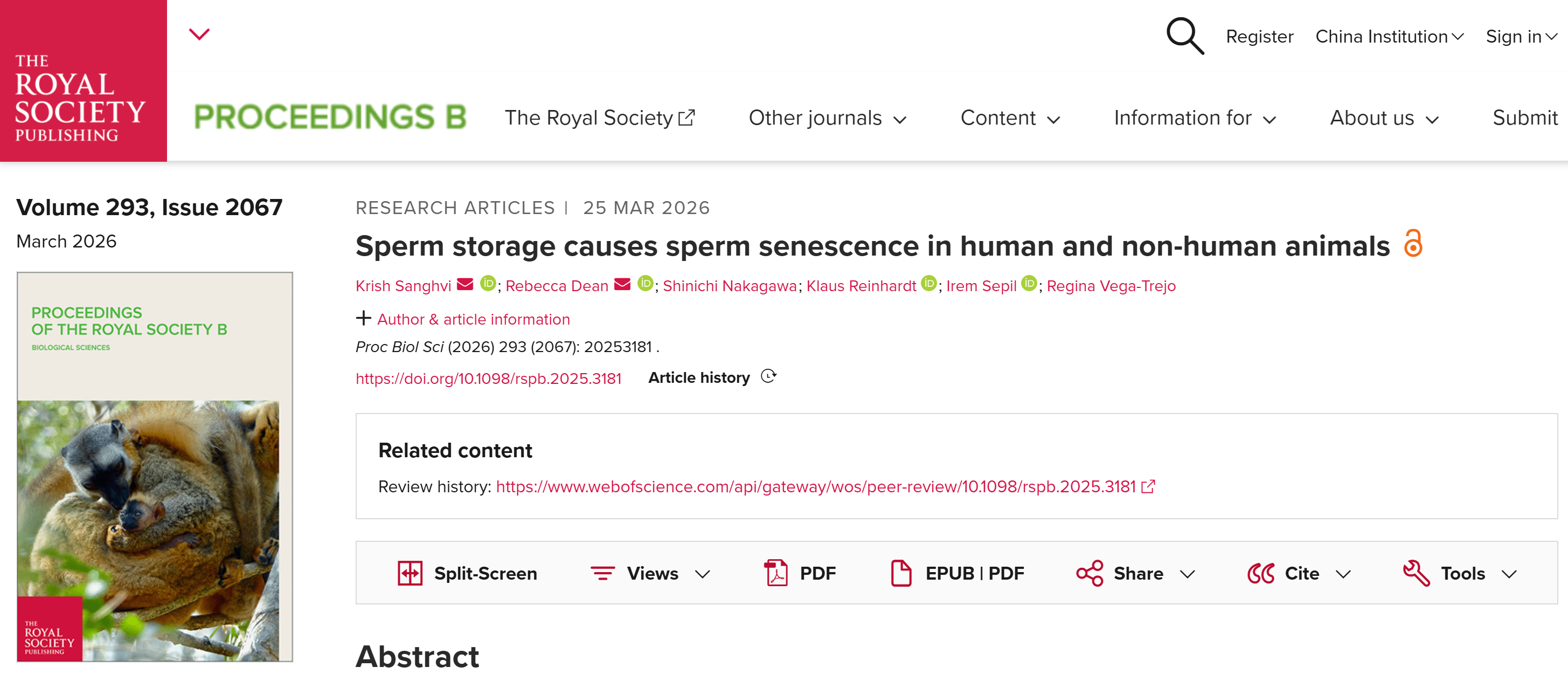Viewport: 1568px width, 674px height.
Task: Click the journal cover lemur thumbnail
Action: coord(155,466)
